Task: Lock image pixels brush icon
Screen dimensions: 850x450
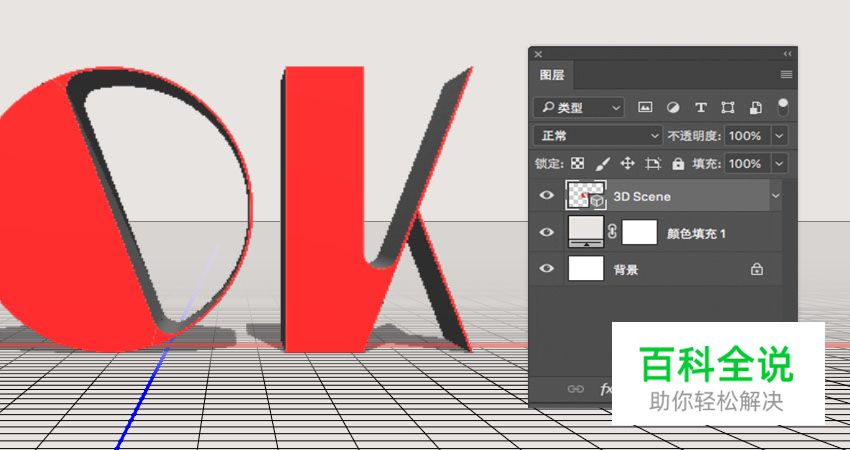Action: (x=603, y=163)
